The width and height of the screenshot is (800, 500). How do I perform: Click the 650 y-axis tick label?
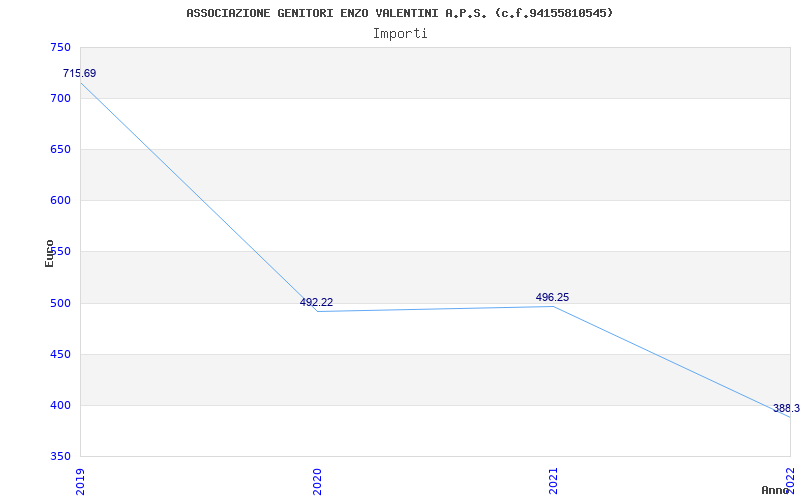[60, 149]
